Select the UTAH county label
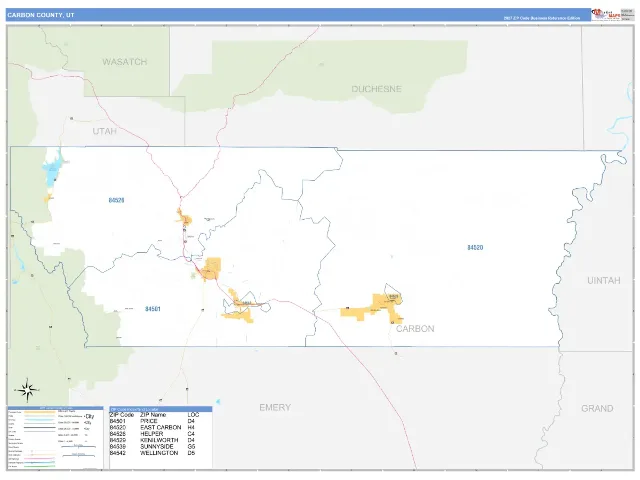Viewport: 640px width, 480px height. pos(104,131)
